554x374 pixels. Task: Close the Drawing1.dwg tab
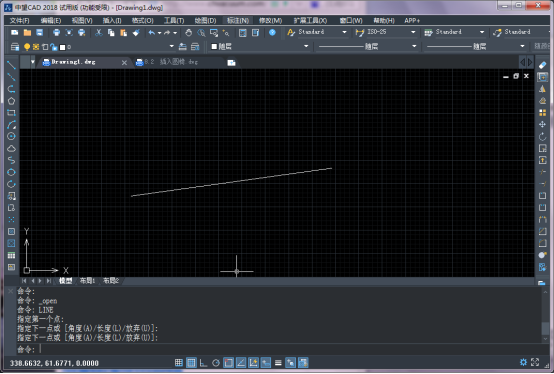(x=124, y=63)
